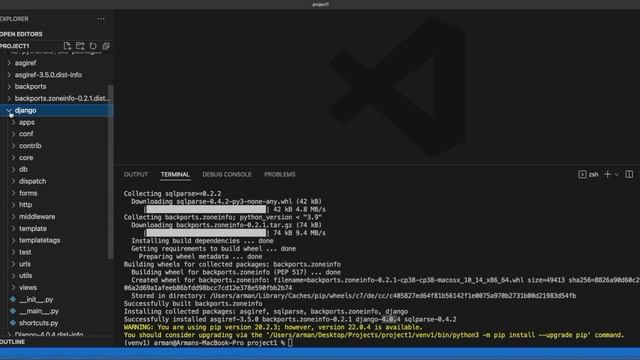
Task: Create a new folder in PROJECT1
Action: pyautogui.click(x=80, y=46)
